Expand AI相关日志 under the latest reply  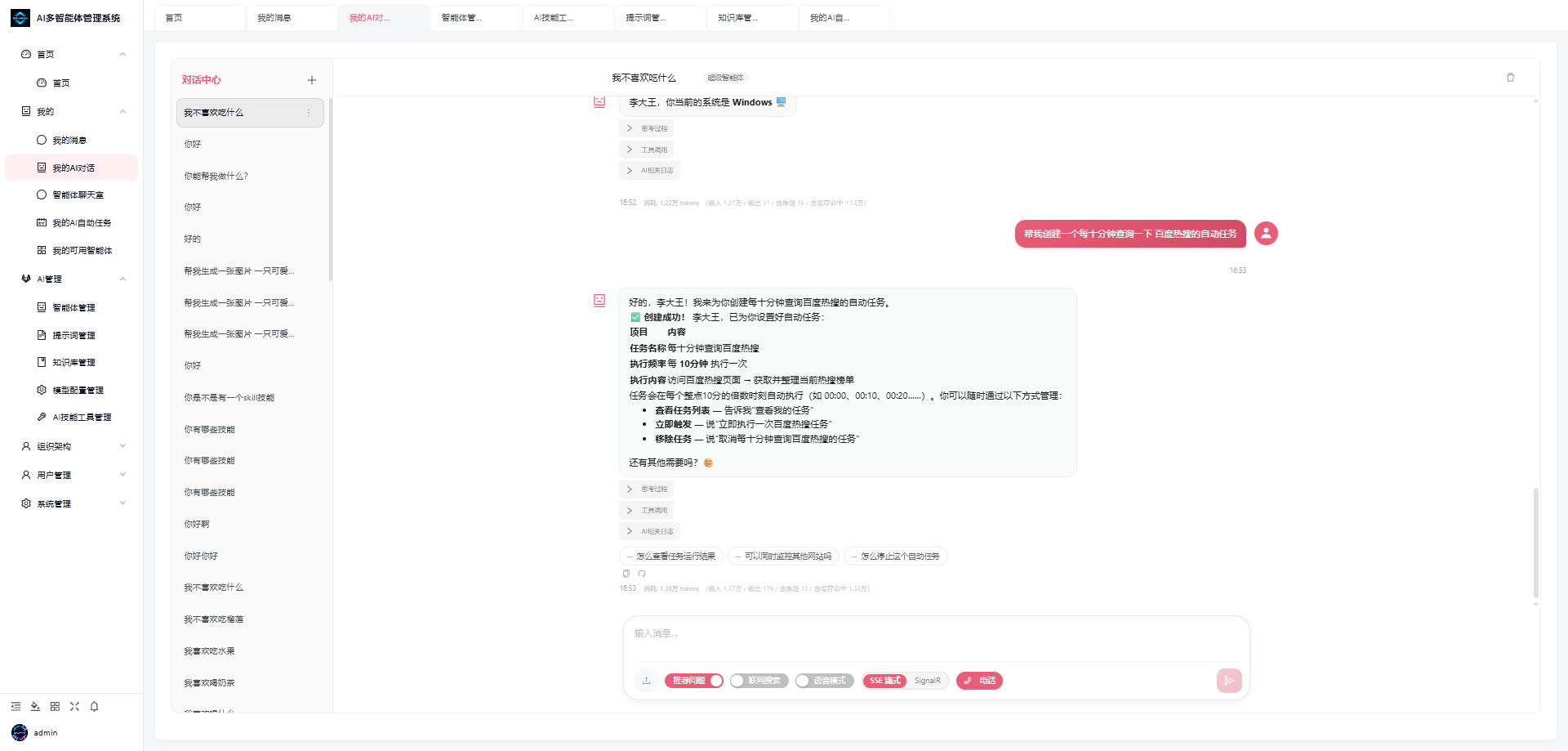(x=650, y=532)
